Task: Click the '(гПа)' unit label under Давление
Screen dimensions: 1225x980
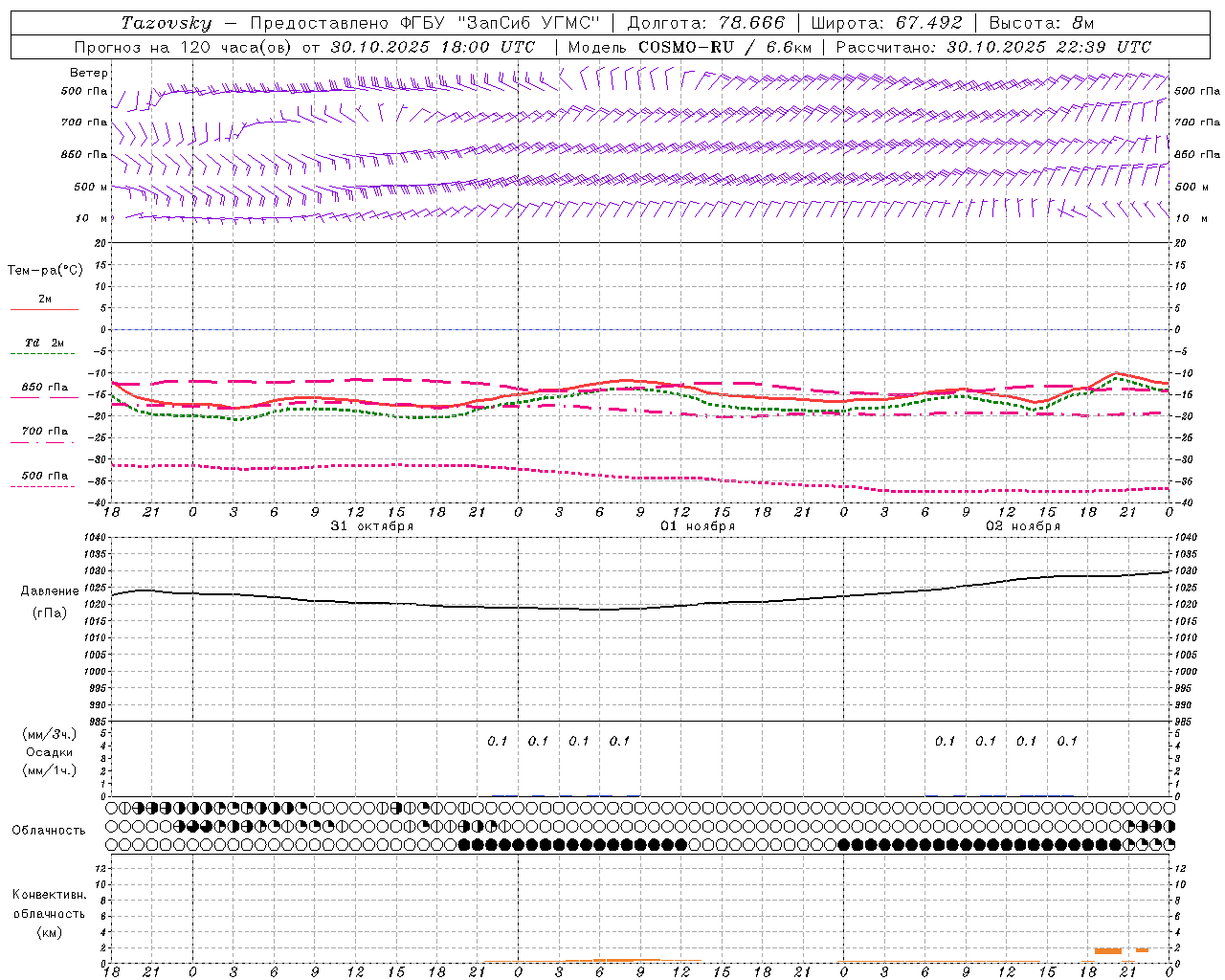Action: tap(50, 613)
